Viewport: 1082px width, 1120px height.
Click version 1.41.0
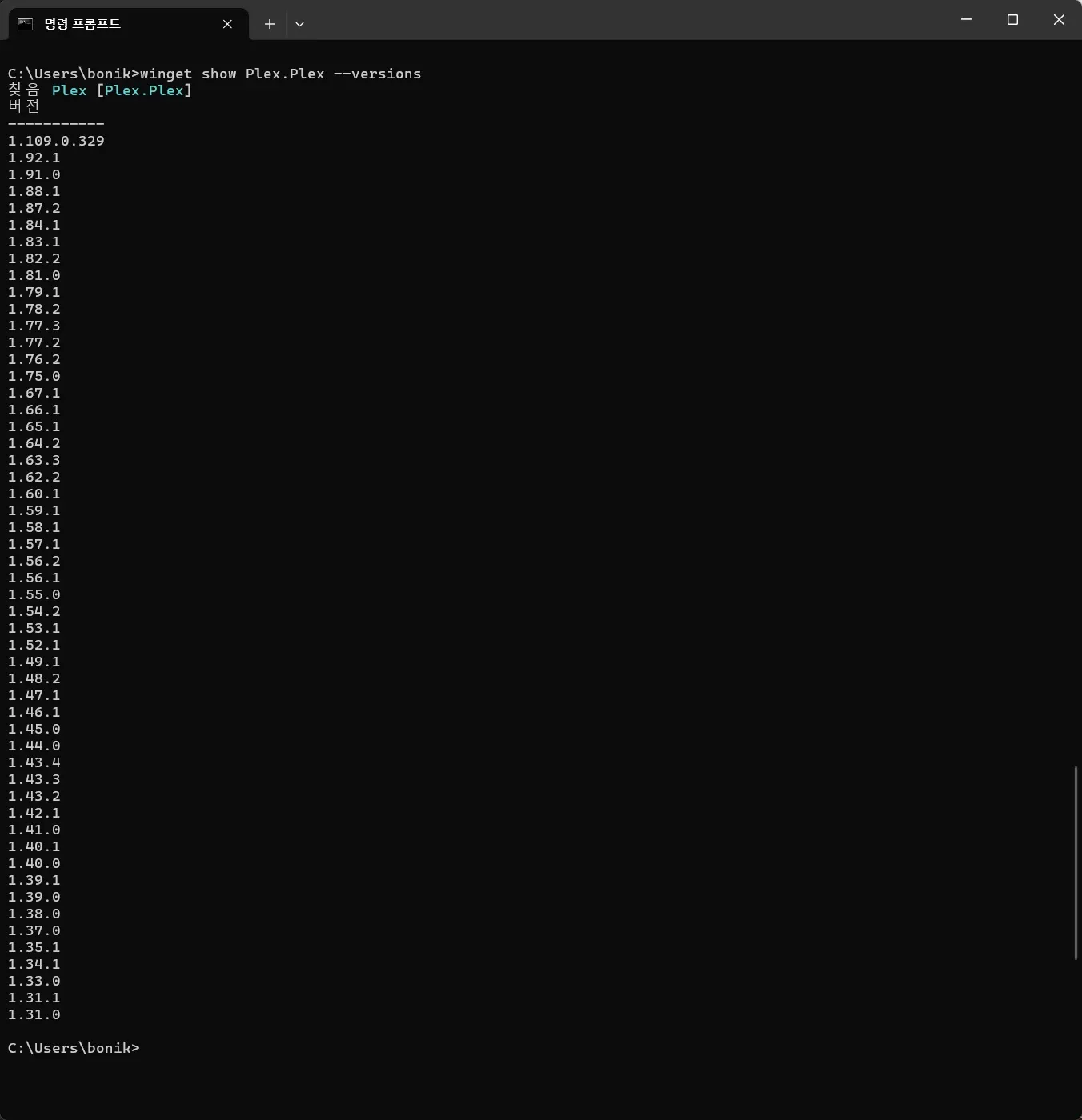(x=34, y=830)
